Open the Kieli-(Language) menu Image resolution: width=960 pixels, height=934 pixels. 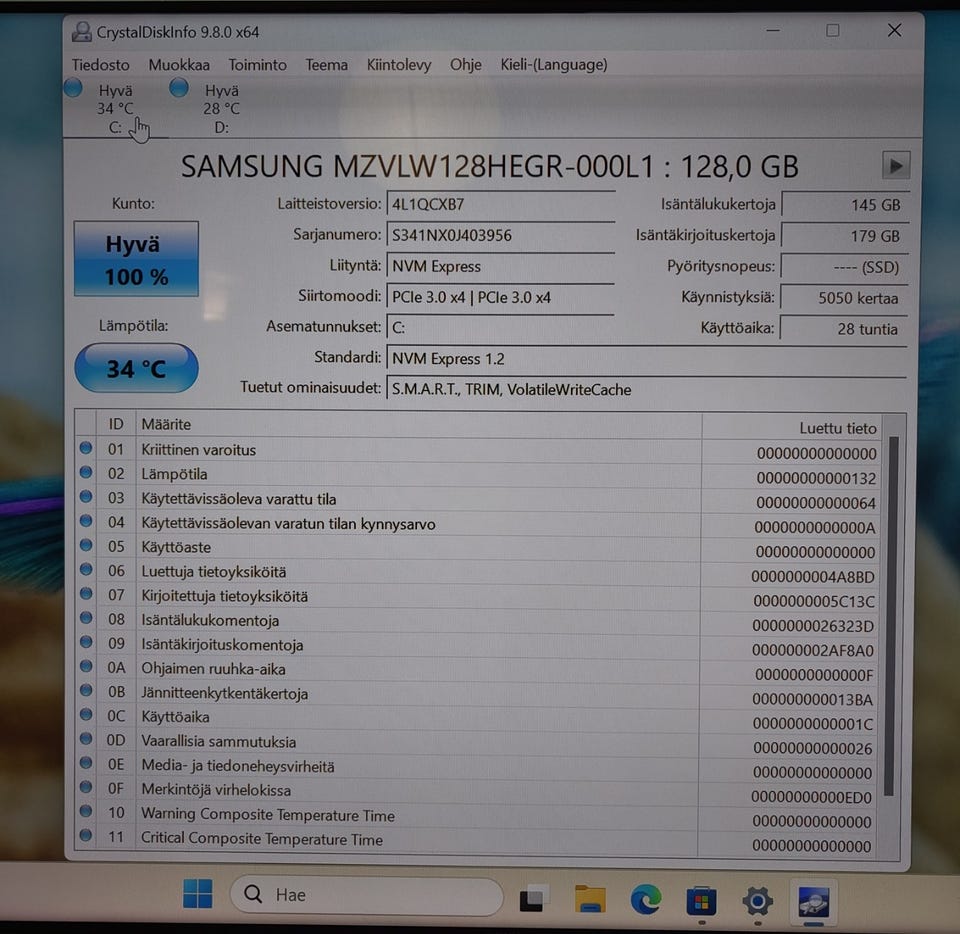pyautogui.click(x=553, y=65)
